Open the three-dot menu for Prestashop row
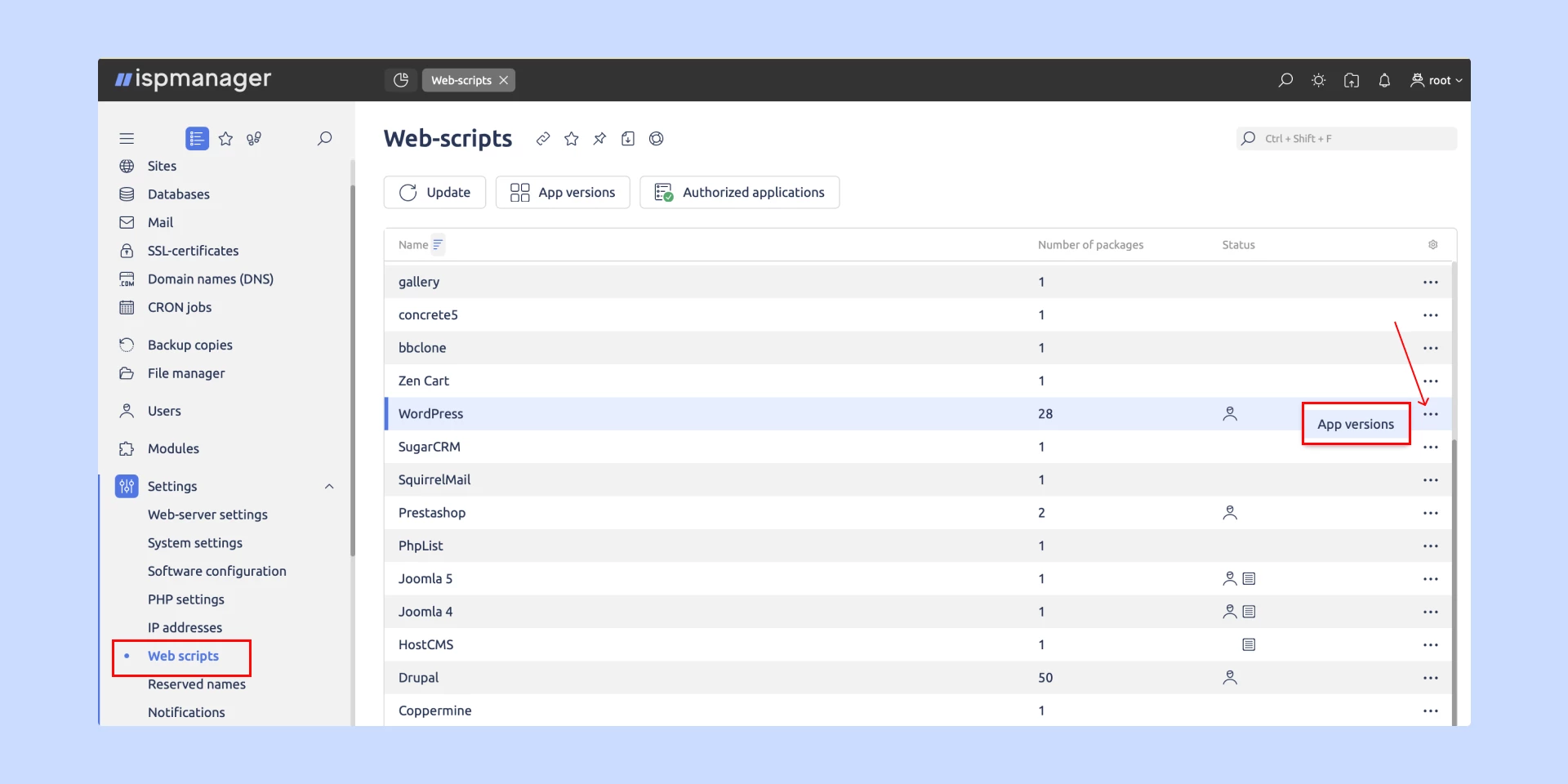This screenshot has height=784, width=1568. tap(1430, 514)
